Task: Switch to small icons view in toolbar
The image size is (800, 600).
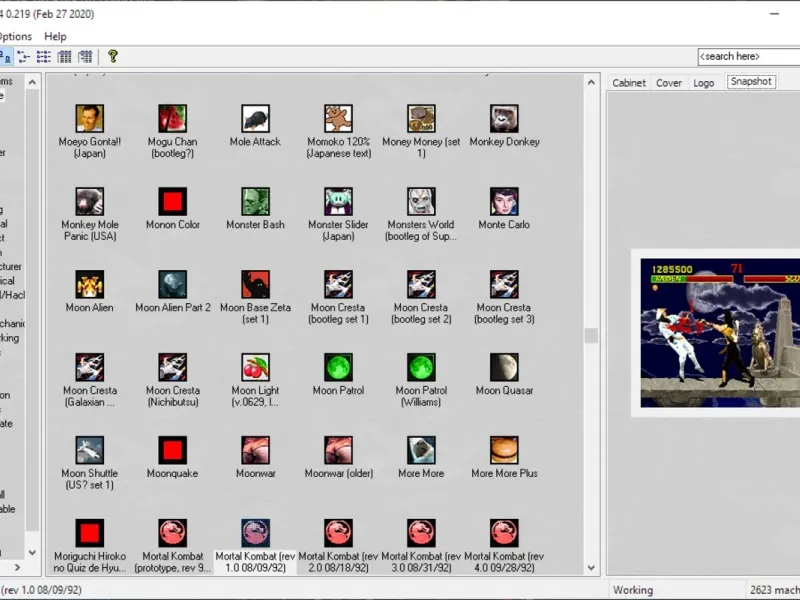Action: [x=23, y=57]
